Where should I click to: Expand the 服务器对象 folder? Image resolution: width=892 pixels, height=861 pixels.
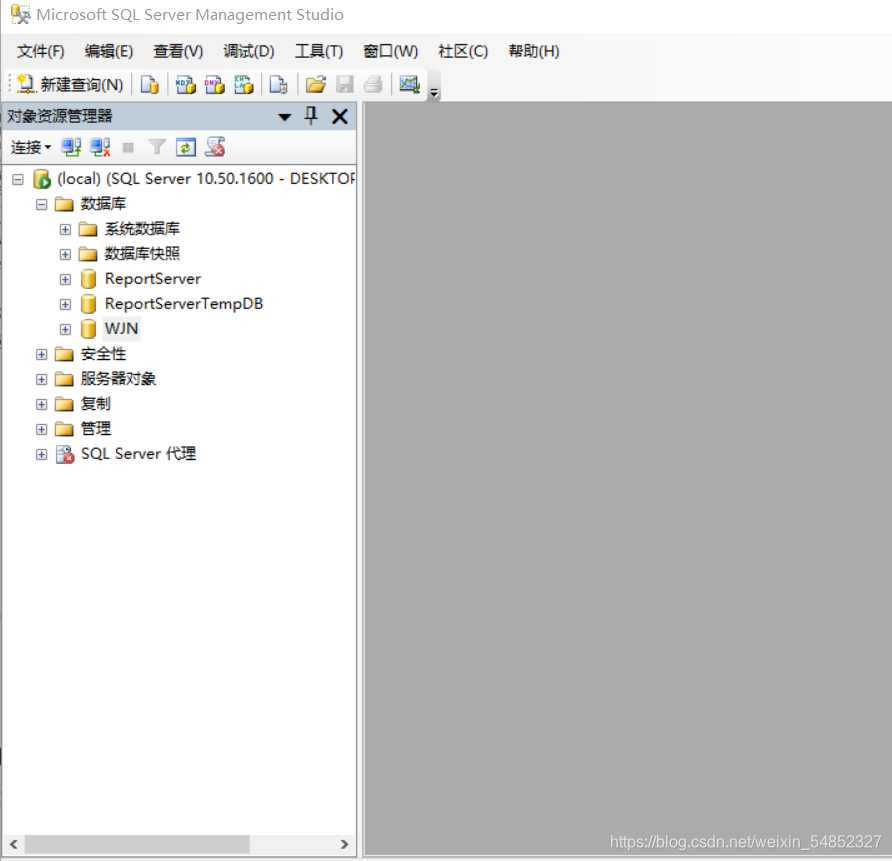[x=42, y=379]
